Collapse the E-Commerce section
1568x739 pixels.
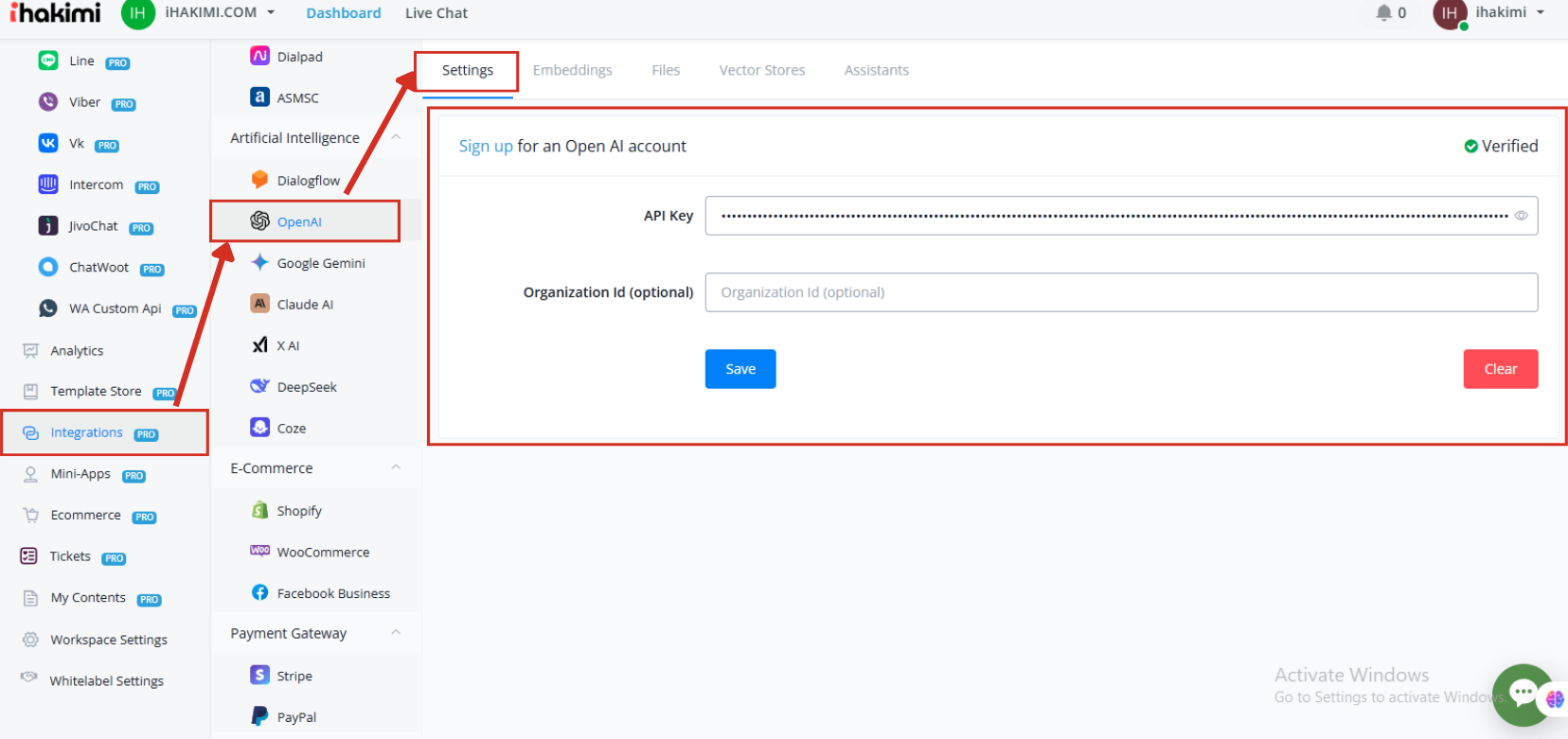(396, 467)
